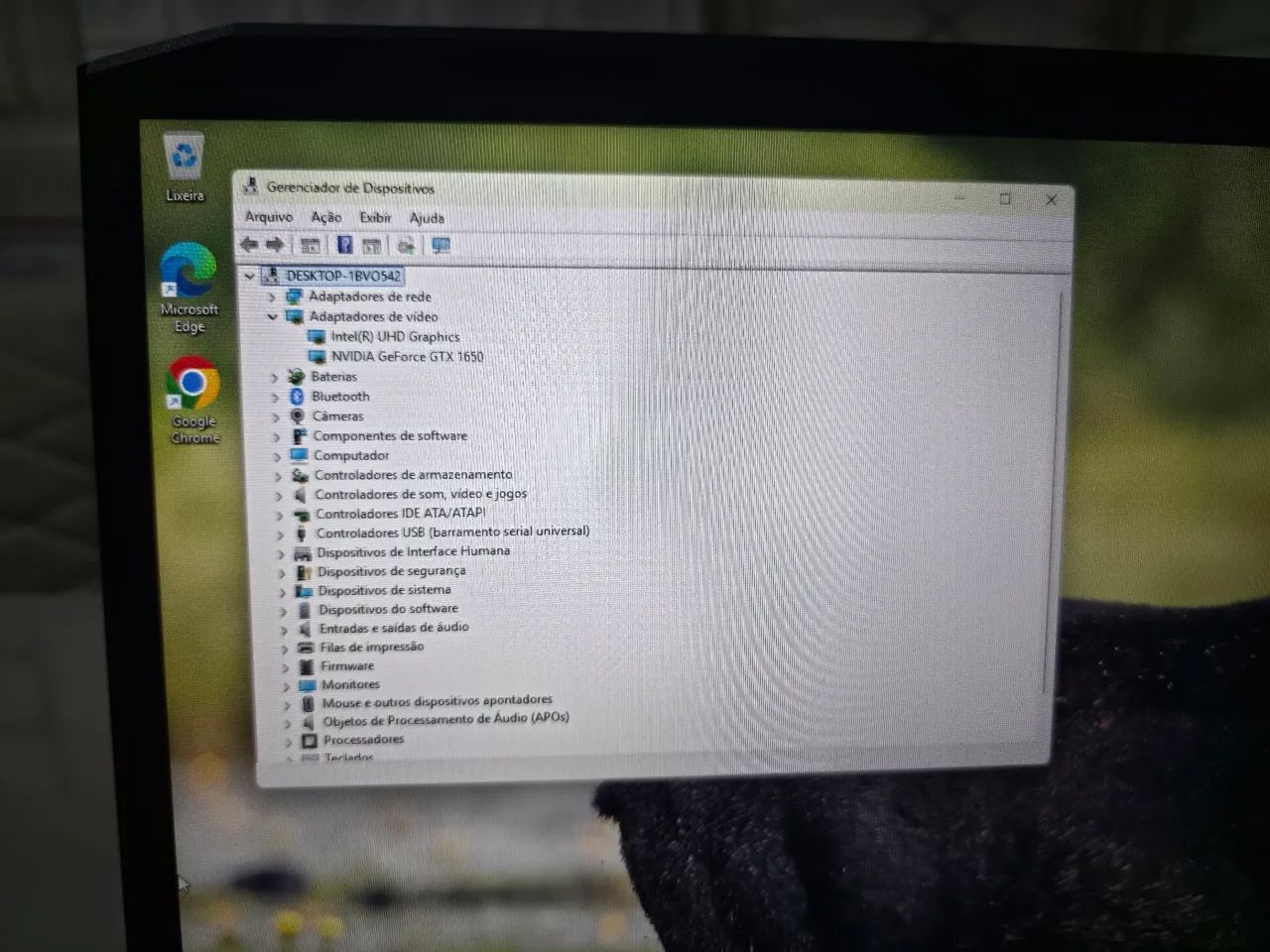The width and height of the screenshot is (1270, 952).
Task: Expand the Controladores de armazenamento node
Action: coord(278,476)
